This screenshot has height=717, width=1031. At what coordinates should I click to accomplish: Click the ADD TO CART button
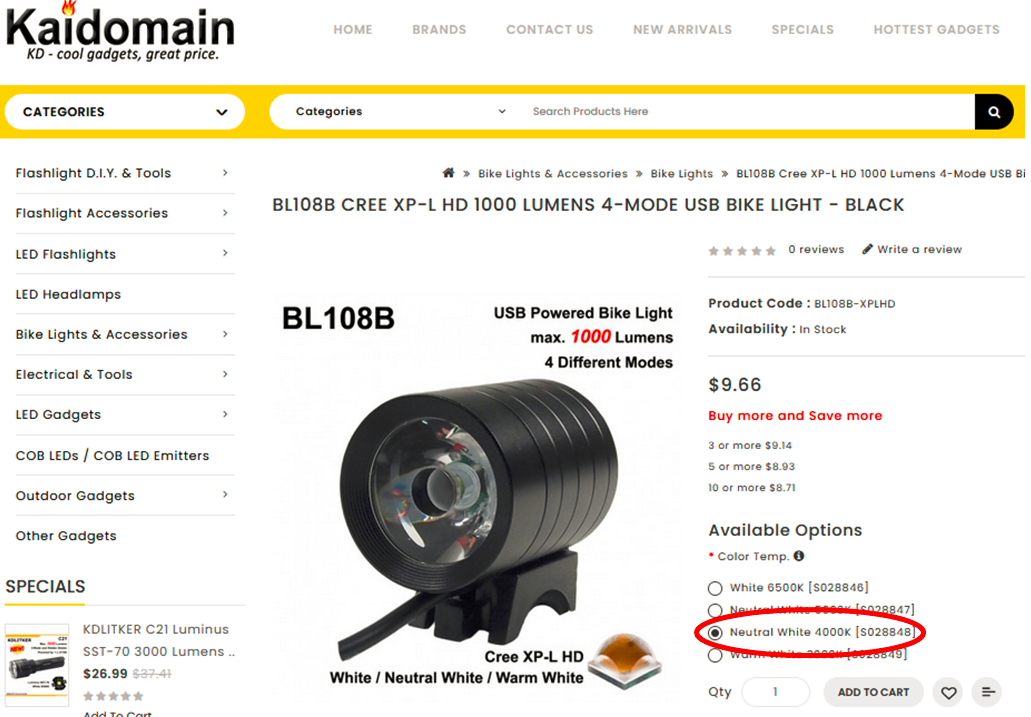pyautogui.click(x=873, y=692)
